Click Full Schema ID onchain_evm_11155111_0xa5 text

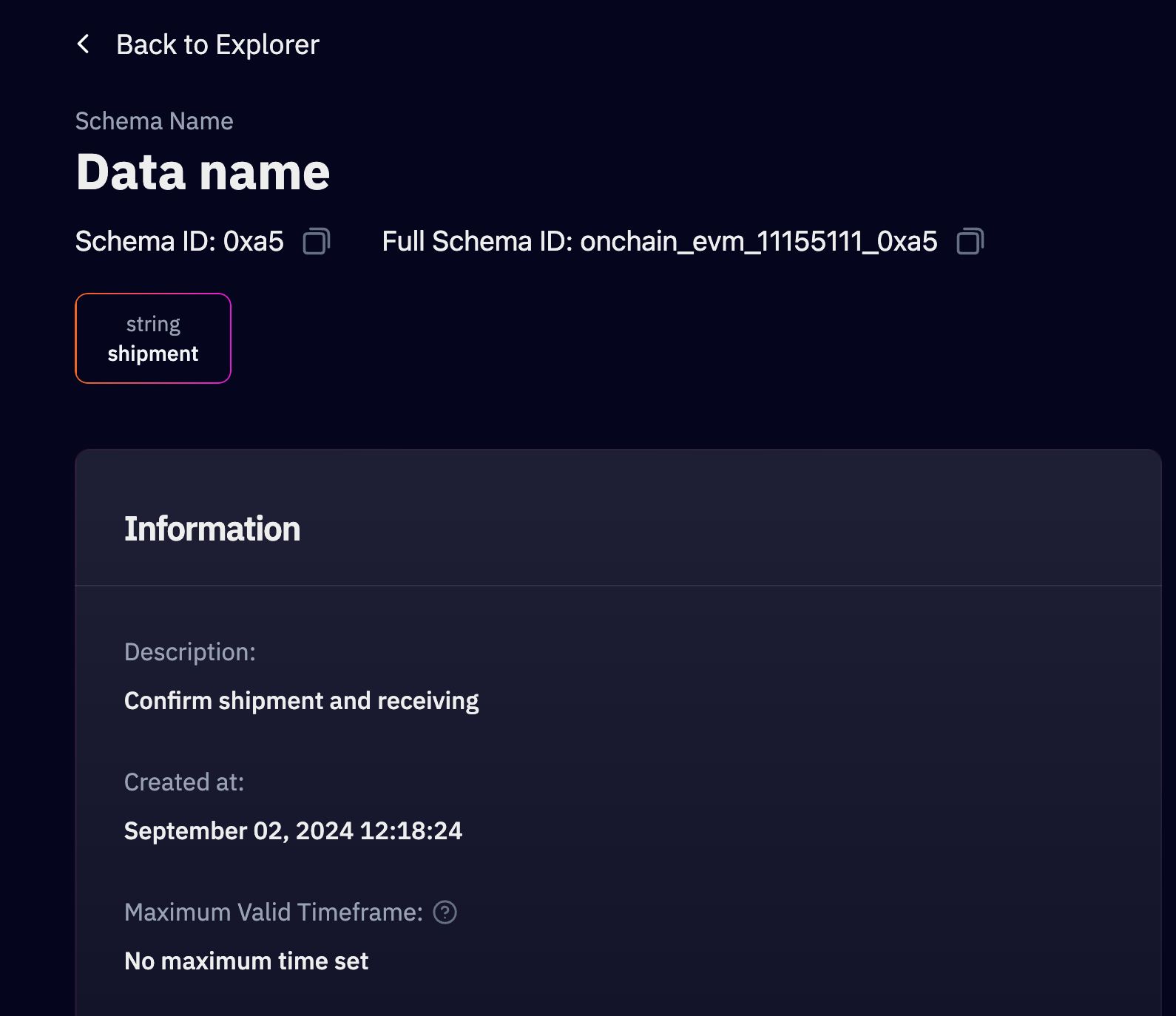tap(660, 241)
